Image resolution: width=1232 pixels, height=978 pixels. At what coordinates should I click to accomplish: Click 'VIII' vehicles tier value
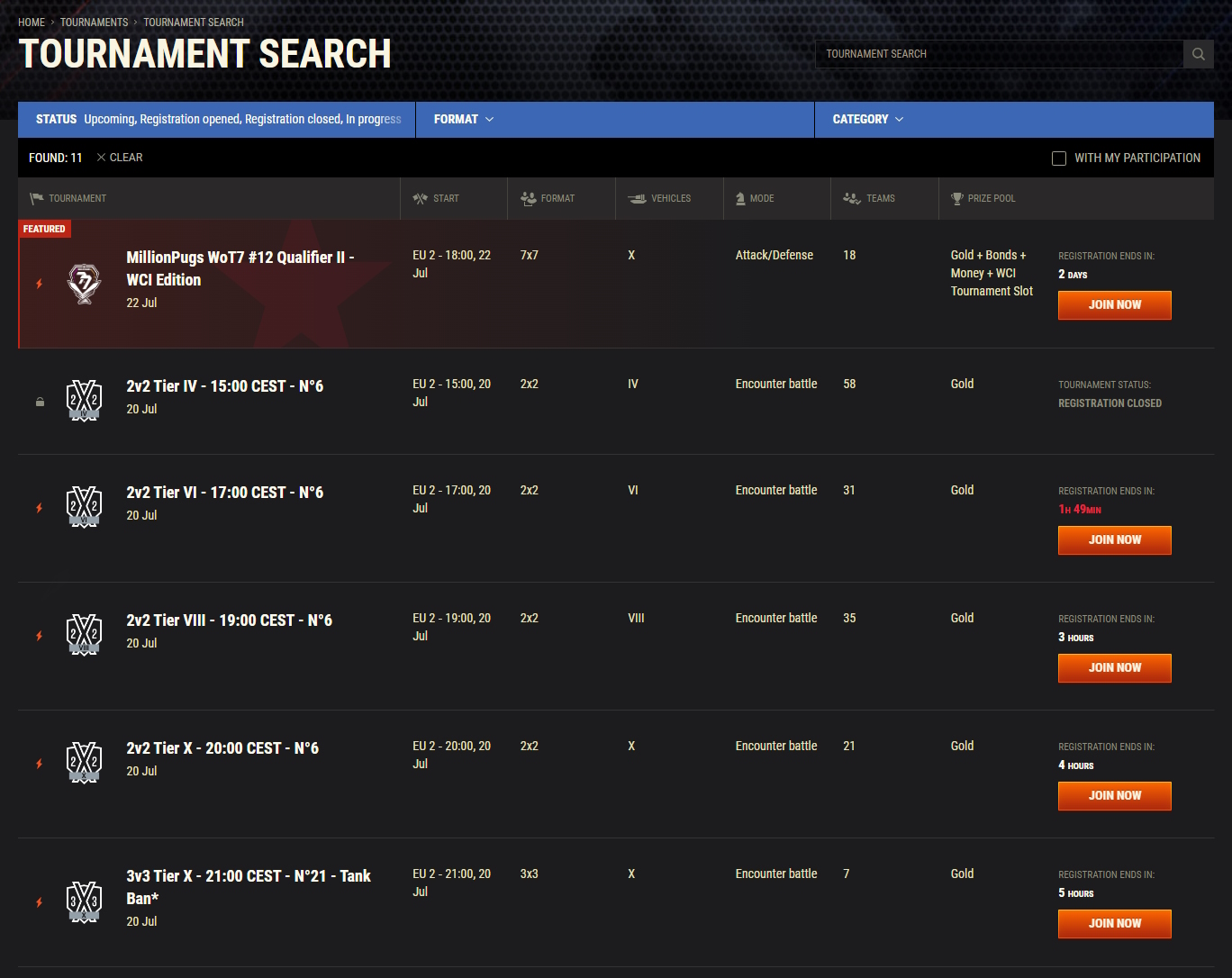(636, 619)
